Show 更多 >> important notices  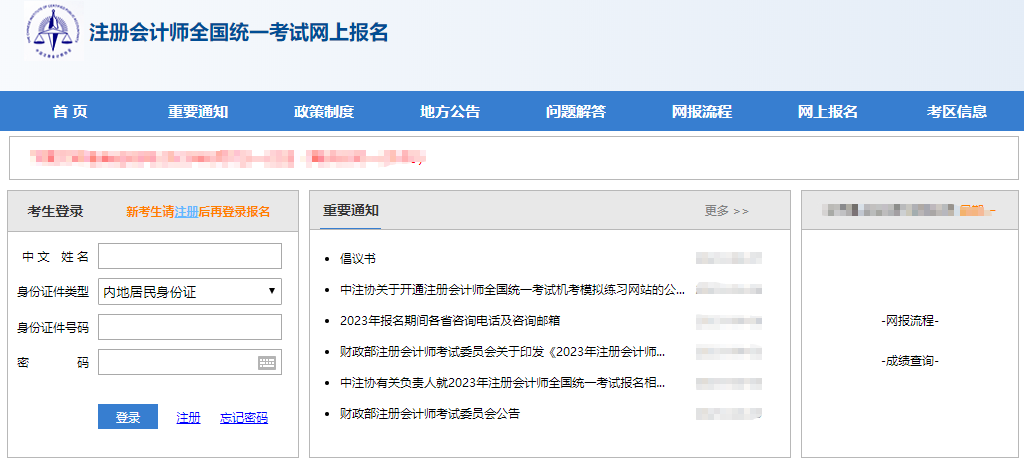coord(727,211)
